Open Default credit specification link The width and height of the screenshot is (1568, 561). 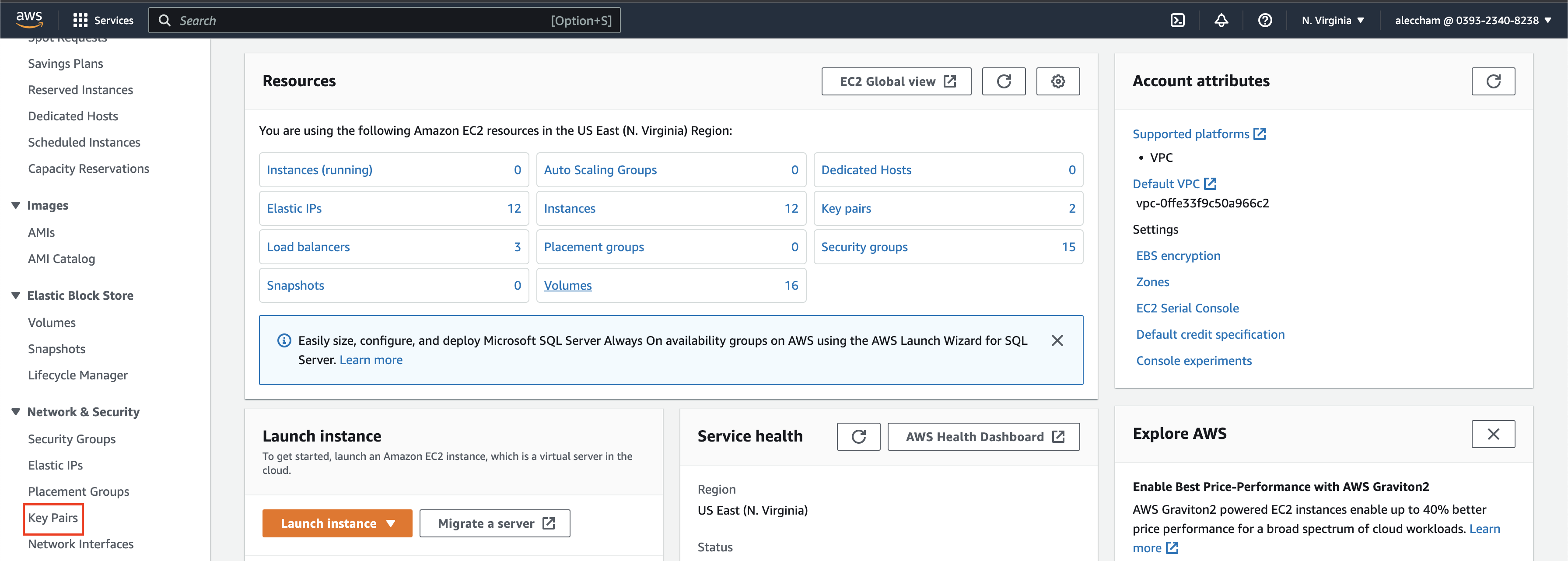tap(1210, 334)
